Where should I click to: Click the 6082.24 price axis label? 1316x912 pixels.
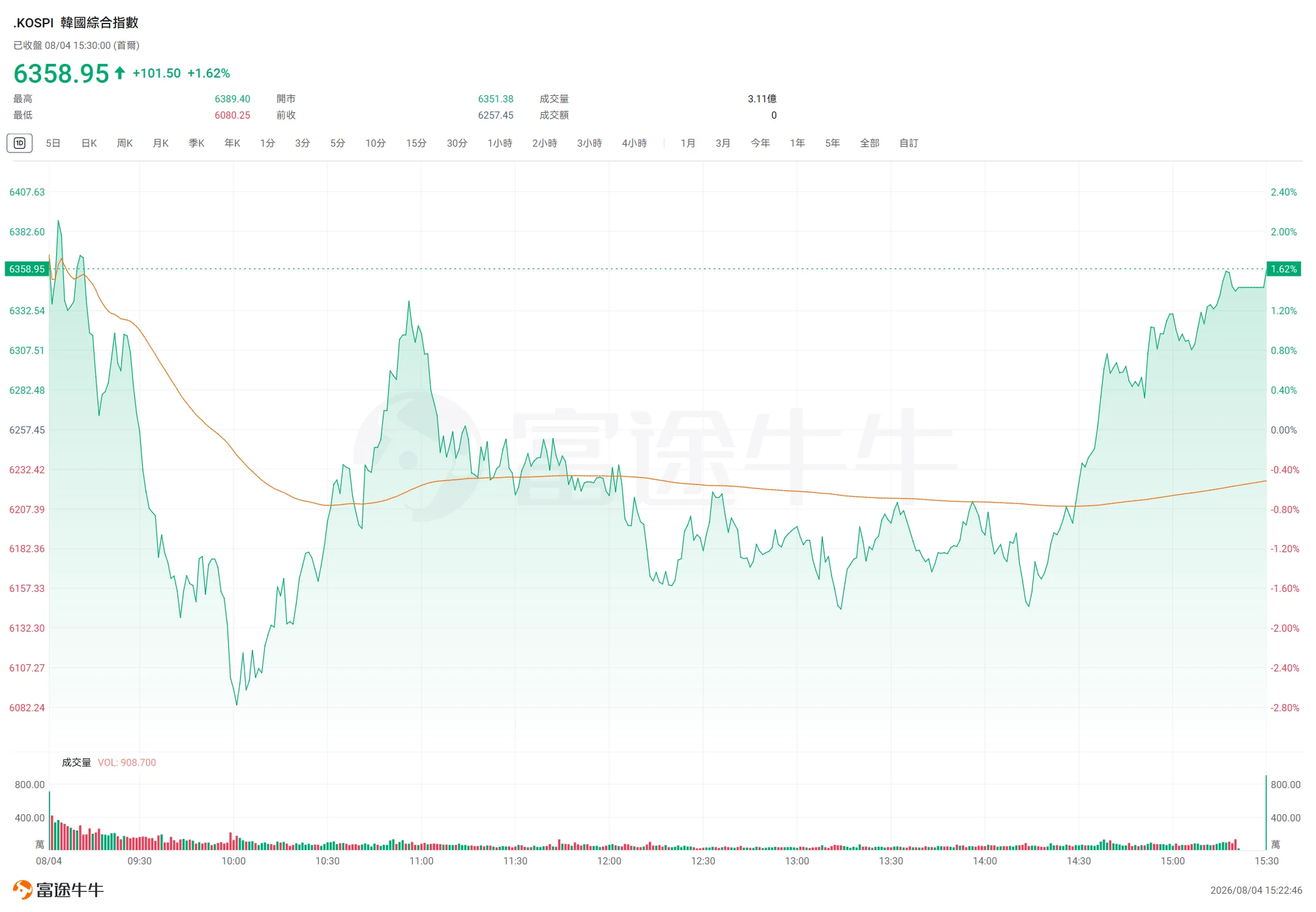pos(27,708)
